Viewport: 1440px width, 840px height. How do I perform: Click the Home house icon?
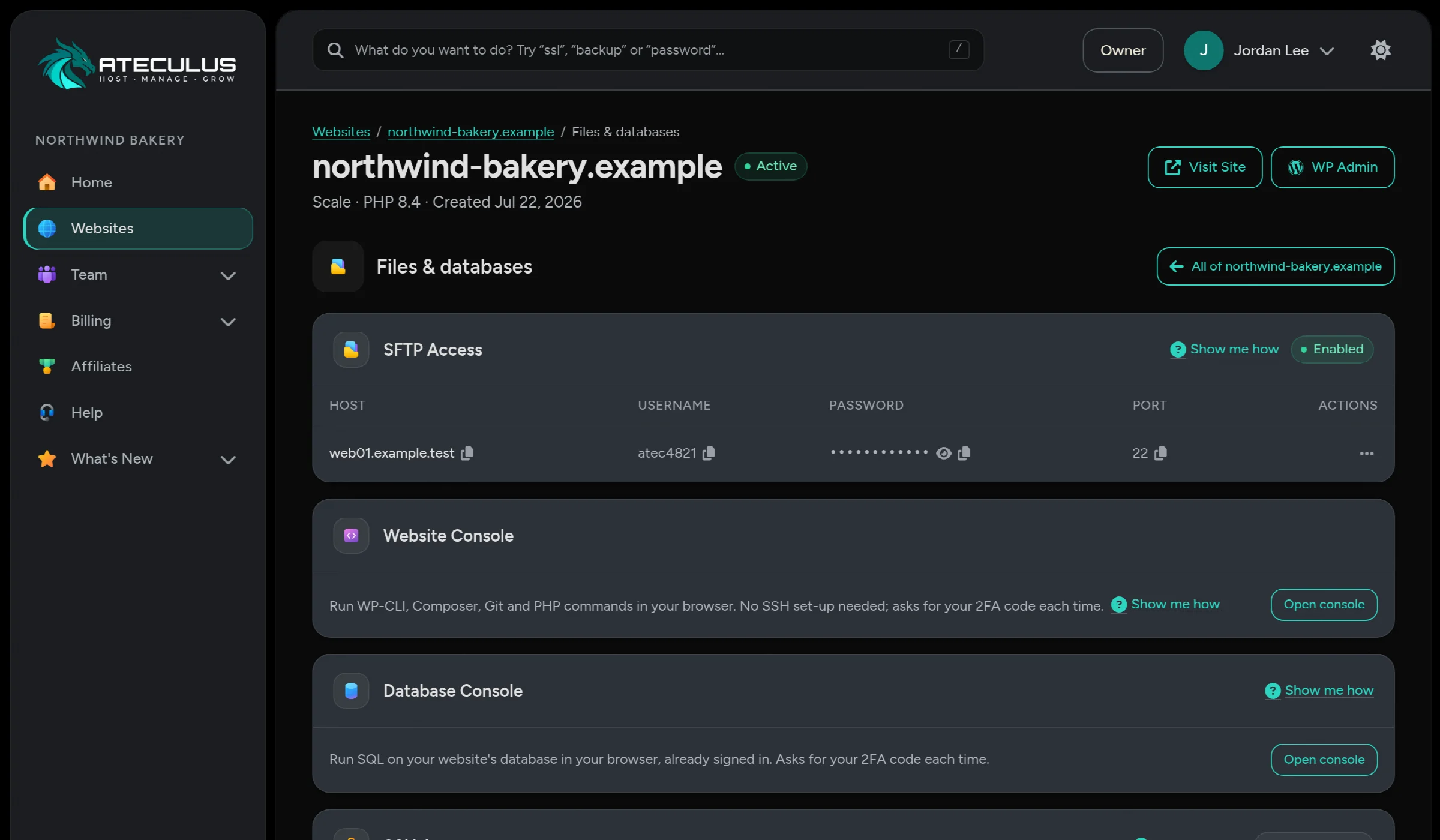(x=47, y=182)
